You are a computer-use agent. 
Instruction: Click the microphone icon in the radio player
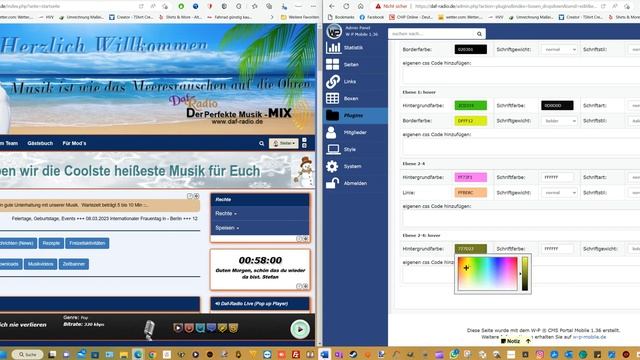149,329
